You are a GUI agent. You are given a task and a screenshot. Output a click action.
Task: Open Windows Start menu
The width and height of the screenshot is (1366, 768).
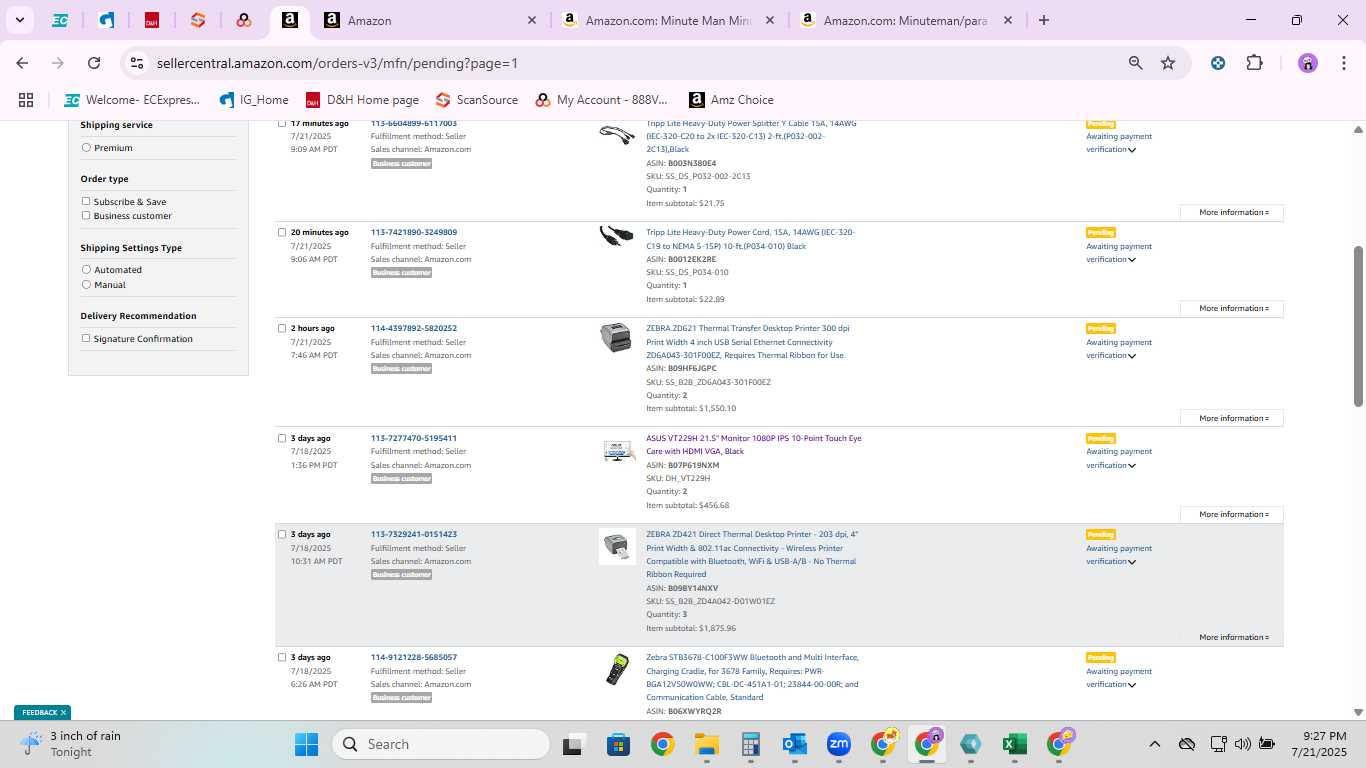pyautogui.click(x=306, y=744)
